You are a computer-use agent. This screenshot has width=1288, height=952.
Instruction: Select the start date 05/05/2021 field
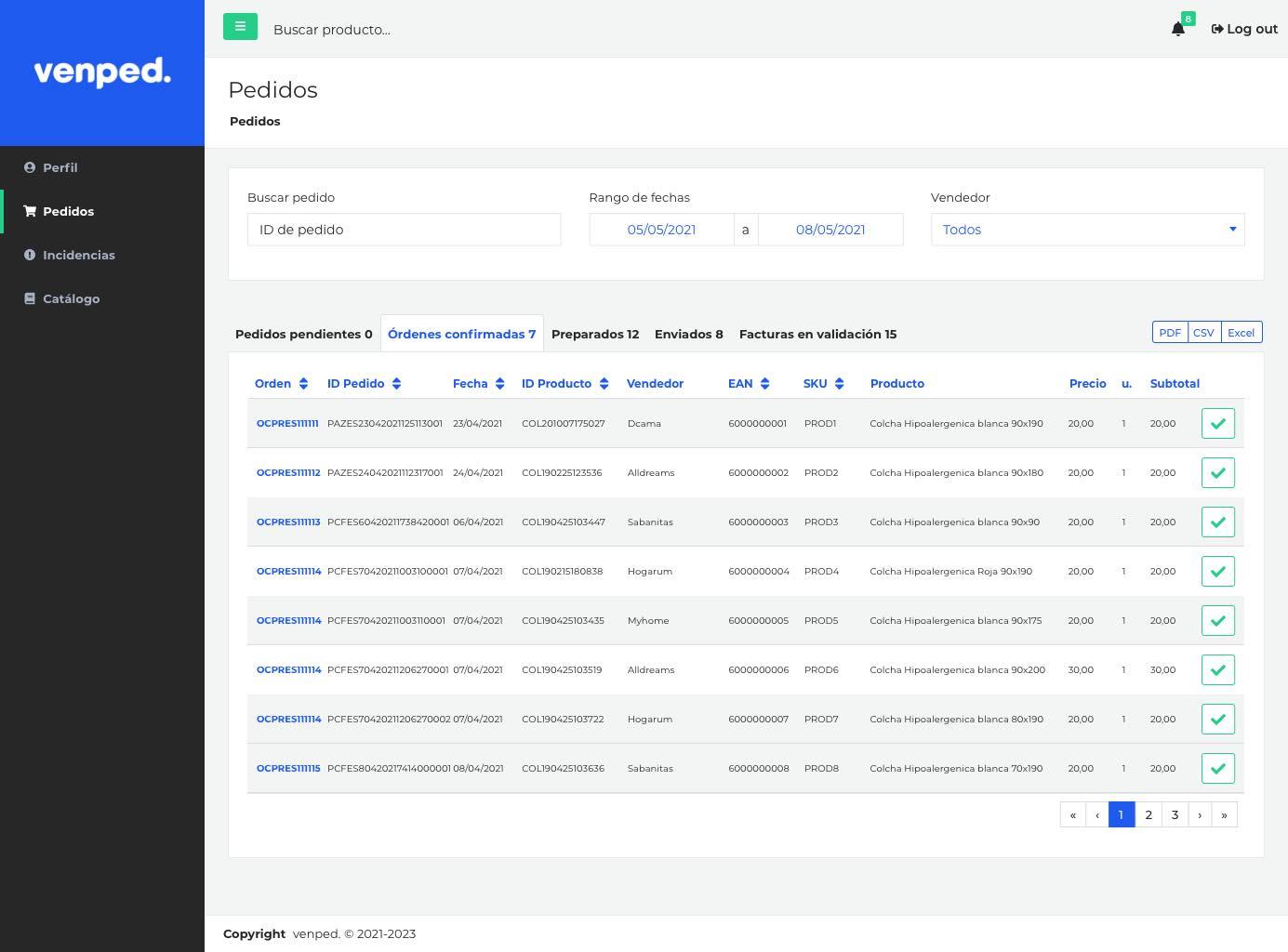[661, 230]
